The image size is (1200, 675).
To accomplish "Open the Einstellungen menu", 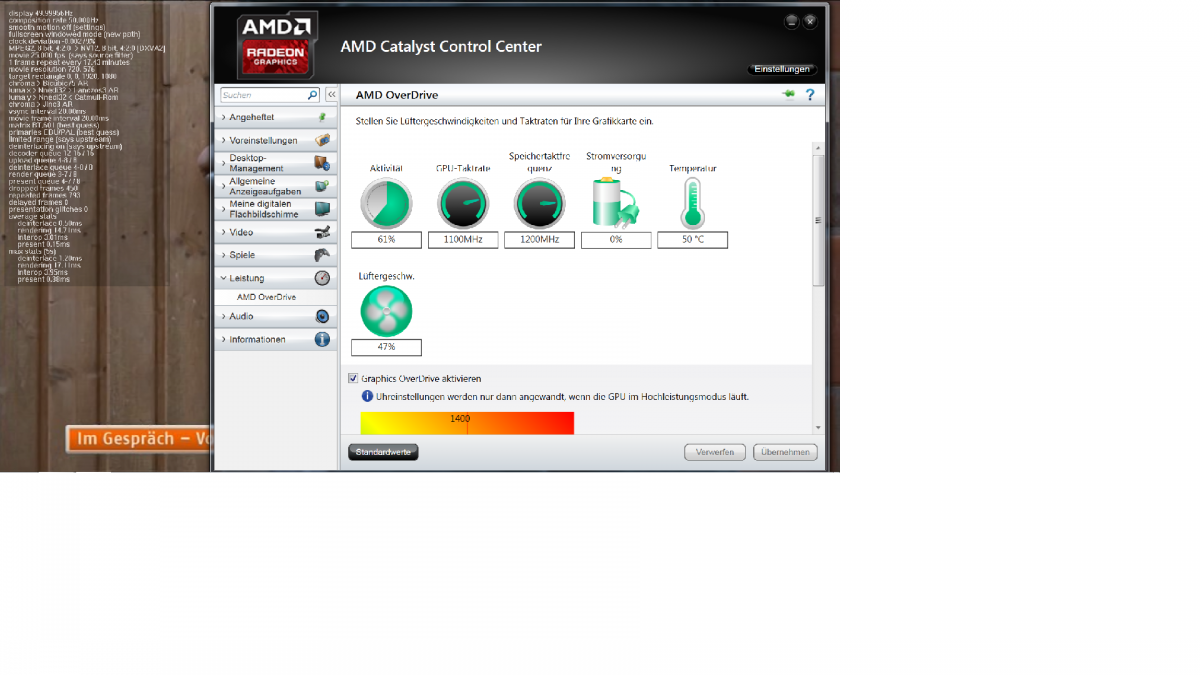I will pyautogui.click(x=782, y=69).
